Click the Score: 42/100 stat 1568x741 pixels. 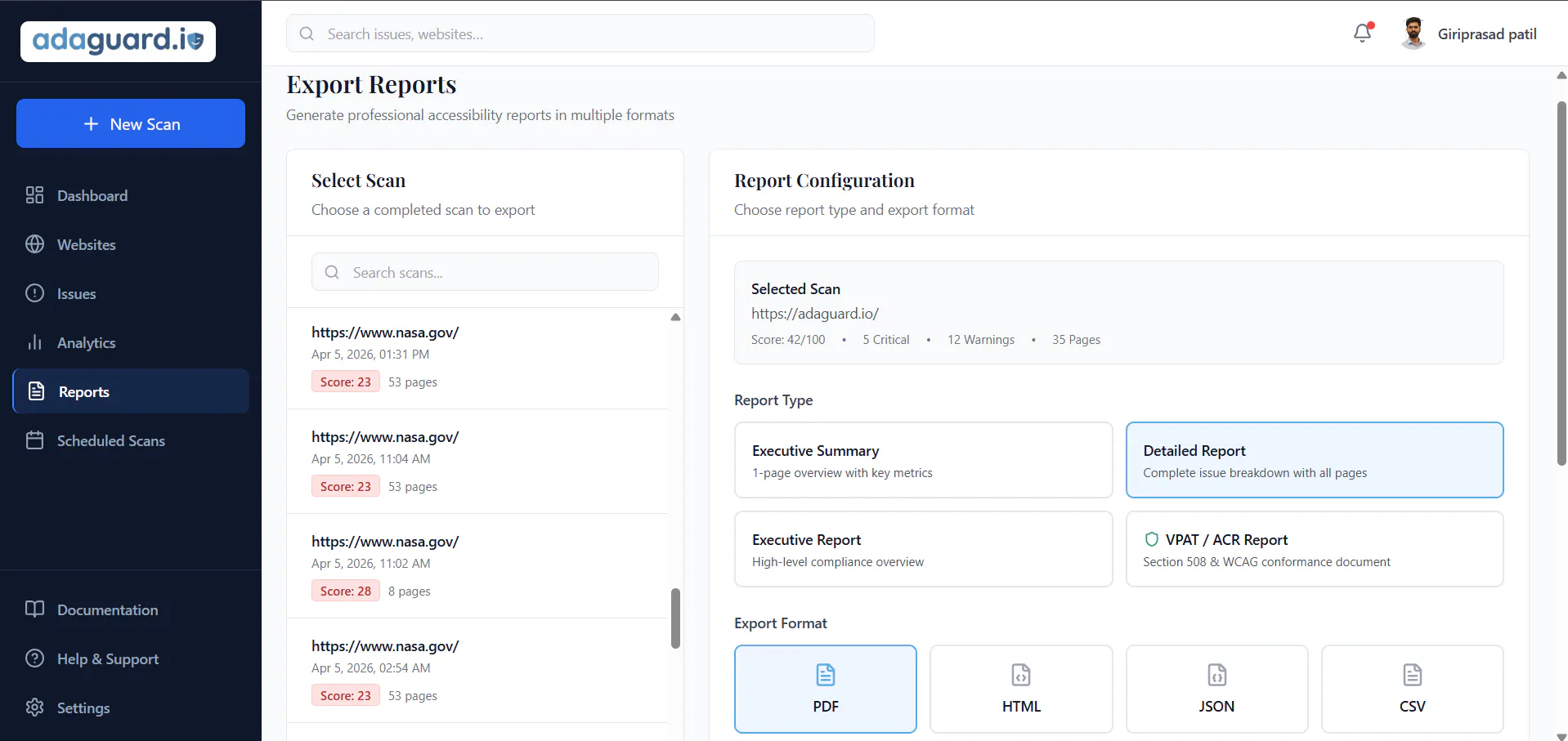coord(788,339)
